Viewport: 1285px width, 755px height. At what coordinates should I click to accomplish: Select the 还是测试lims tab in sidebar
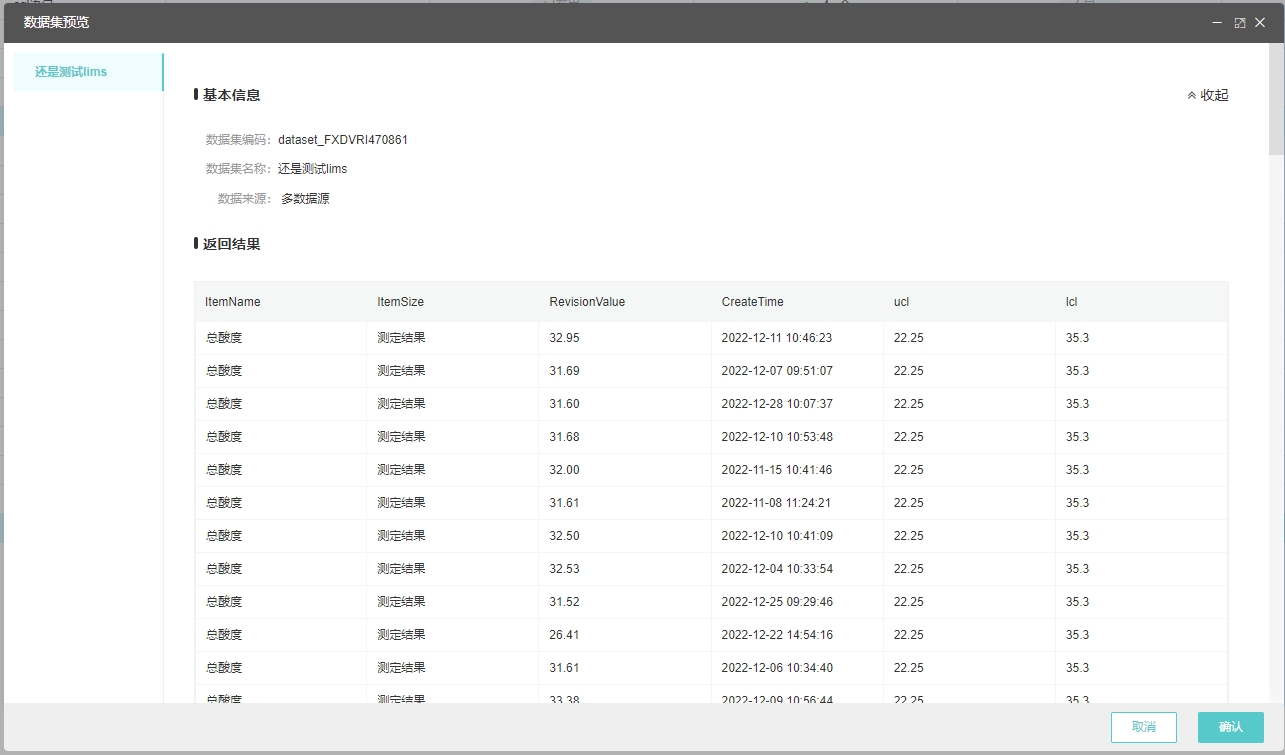[x=88, y=72]
